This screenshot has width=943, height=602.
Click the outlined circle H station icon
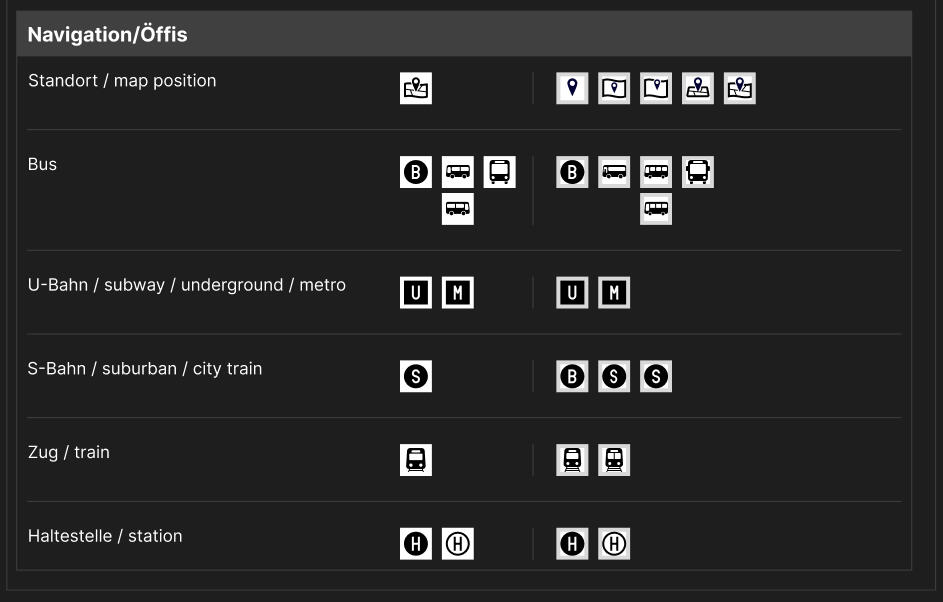[x=458, y=543]
